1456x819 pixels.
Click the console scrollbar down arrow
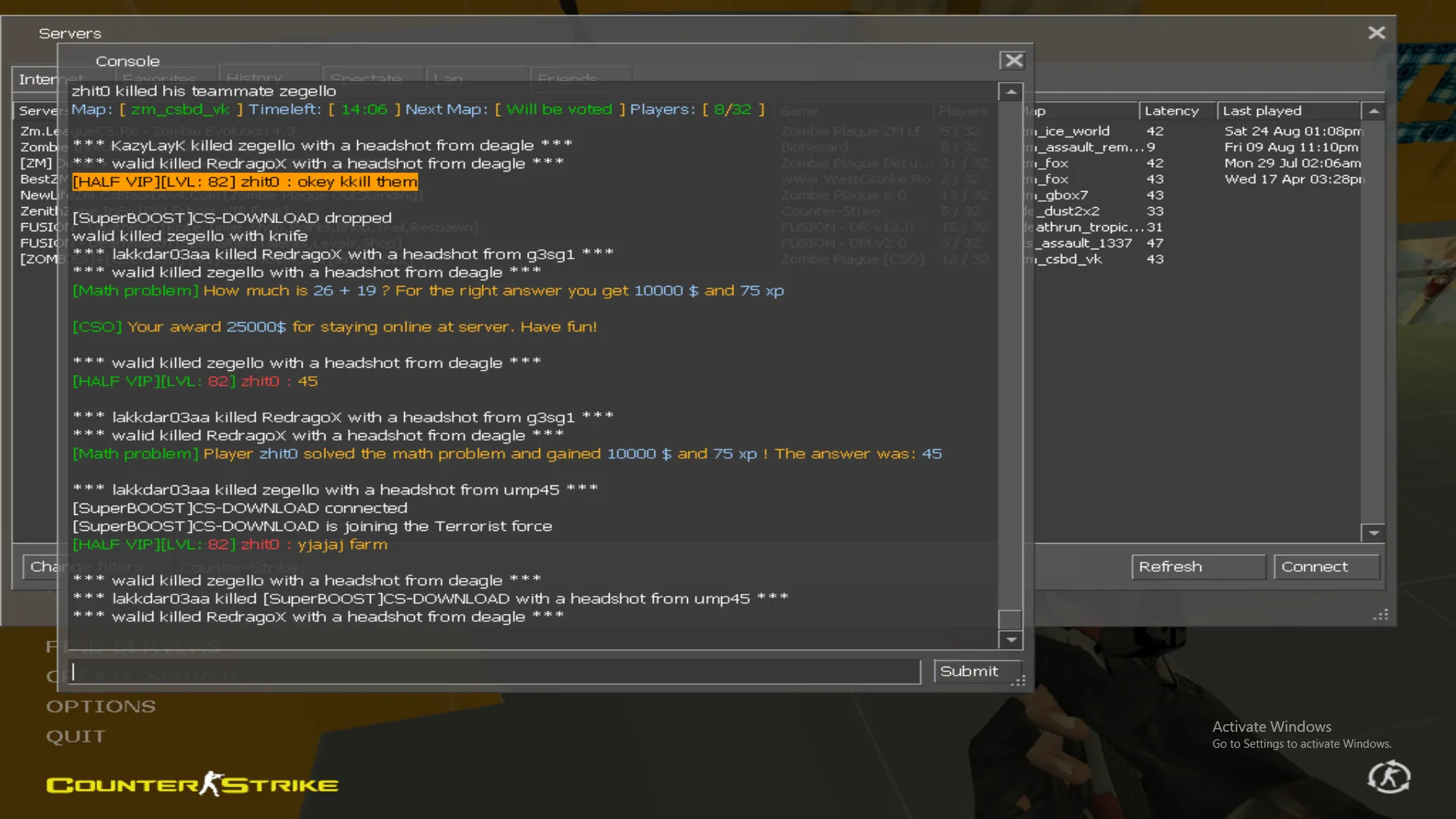click(1011, 640)
